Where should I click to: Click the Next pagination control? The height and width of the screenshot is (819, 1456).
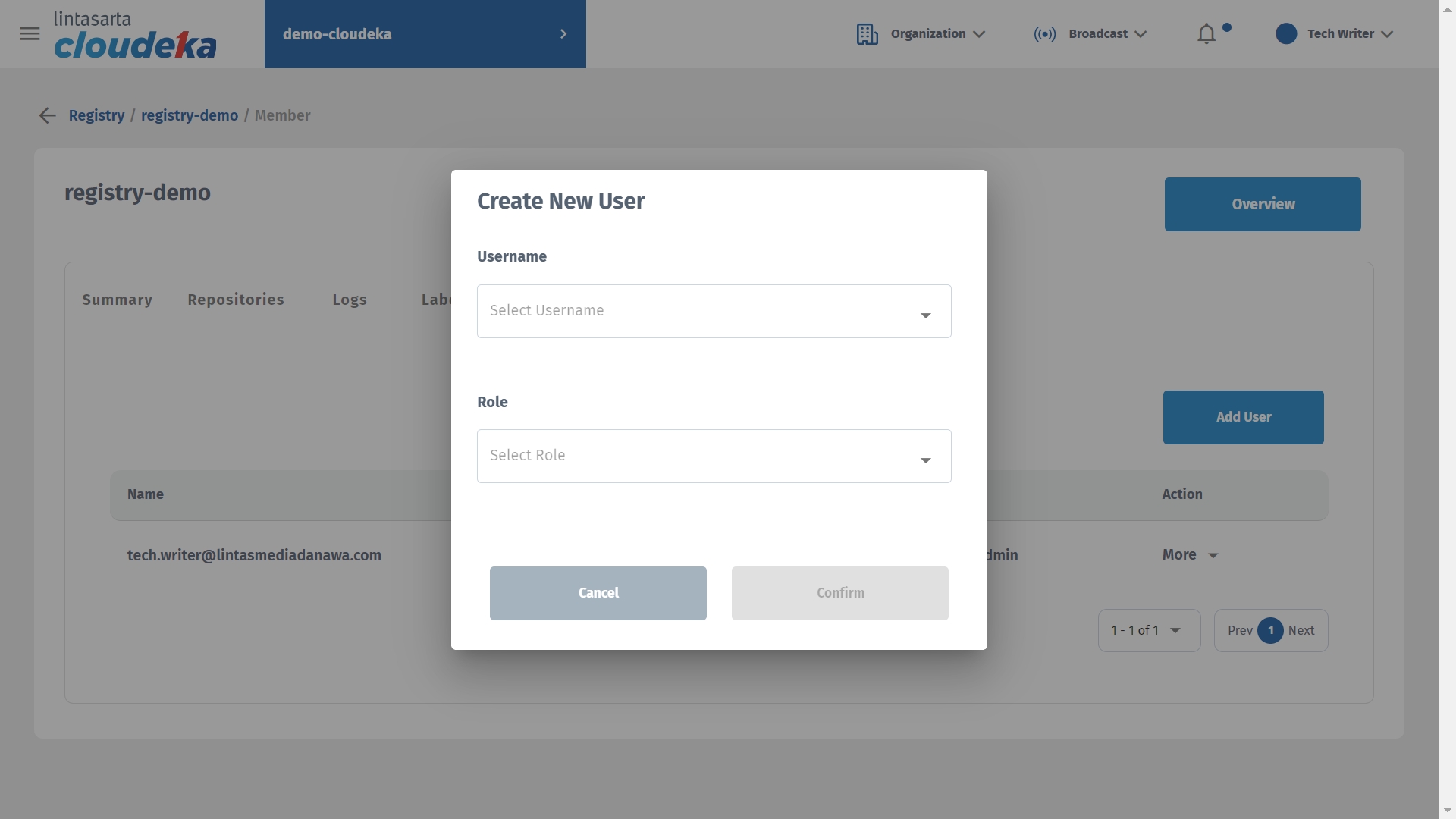click(1301, 631)
